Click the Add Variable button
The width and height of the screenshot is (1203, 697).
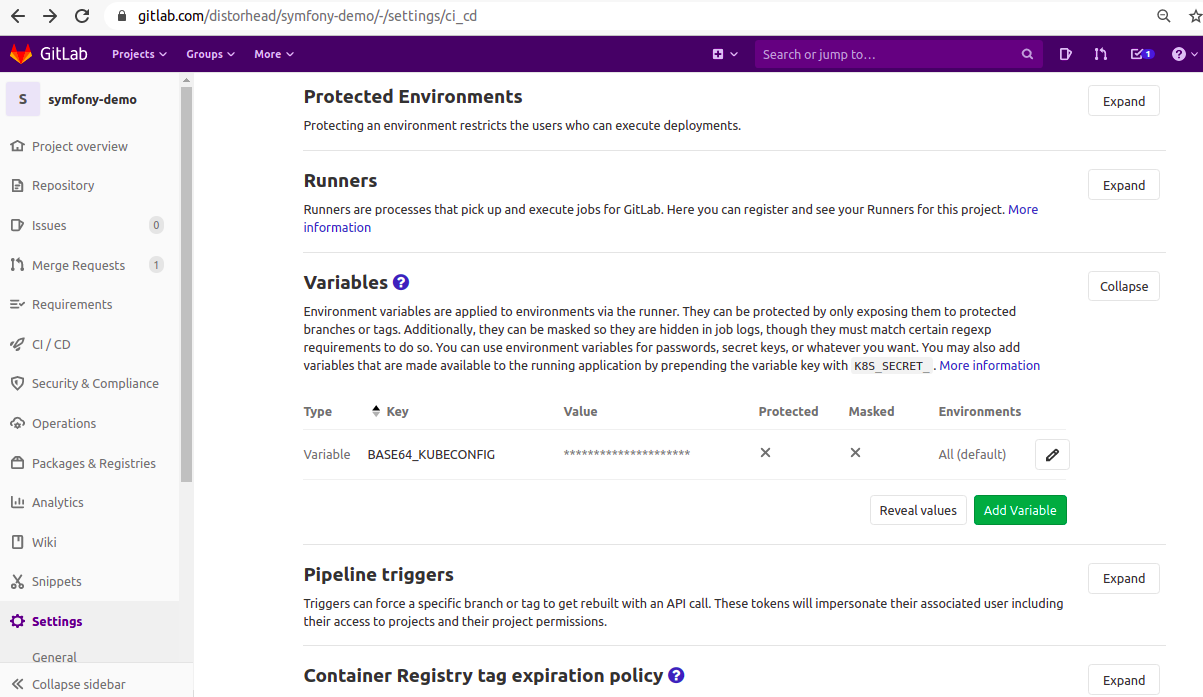[1019, 510]
